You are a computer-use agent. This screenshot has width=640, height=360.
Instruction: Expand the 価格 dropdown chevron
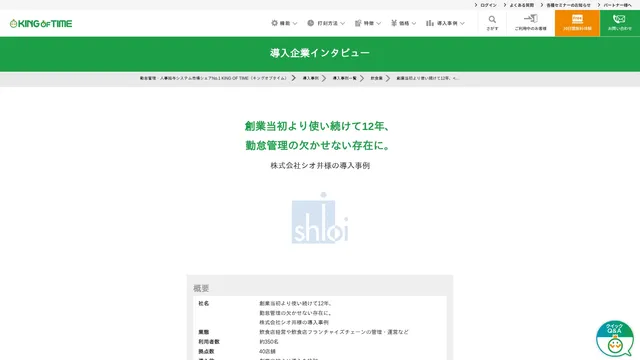414,24
